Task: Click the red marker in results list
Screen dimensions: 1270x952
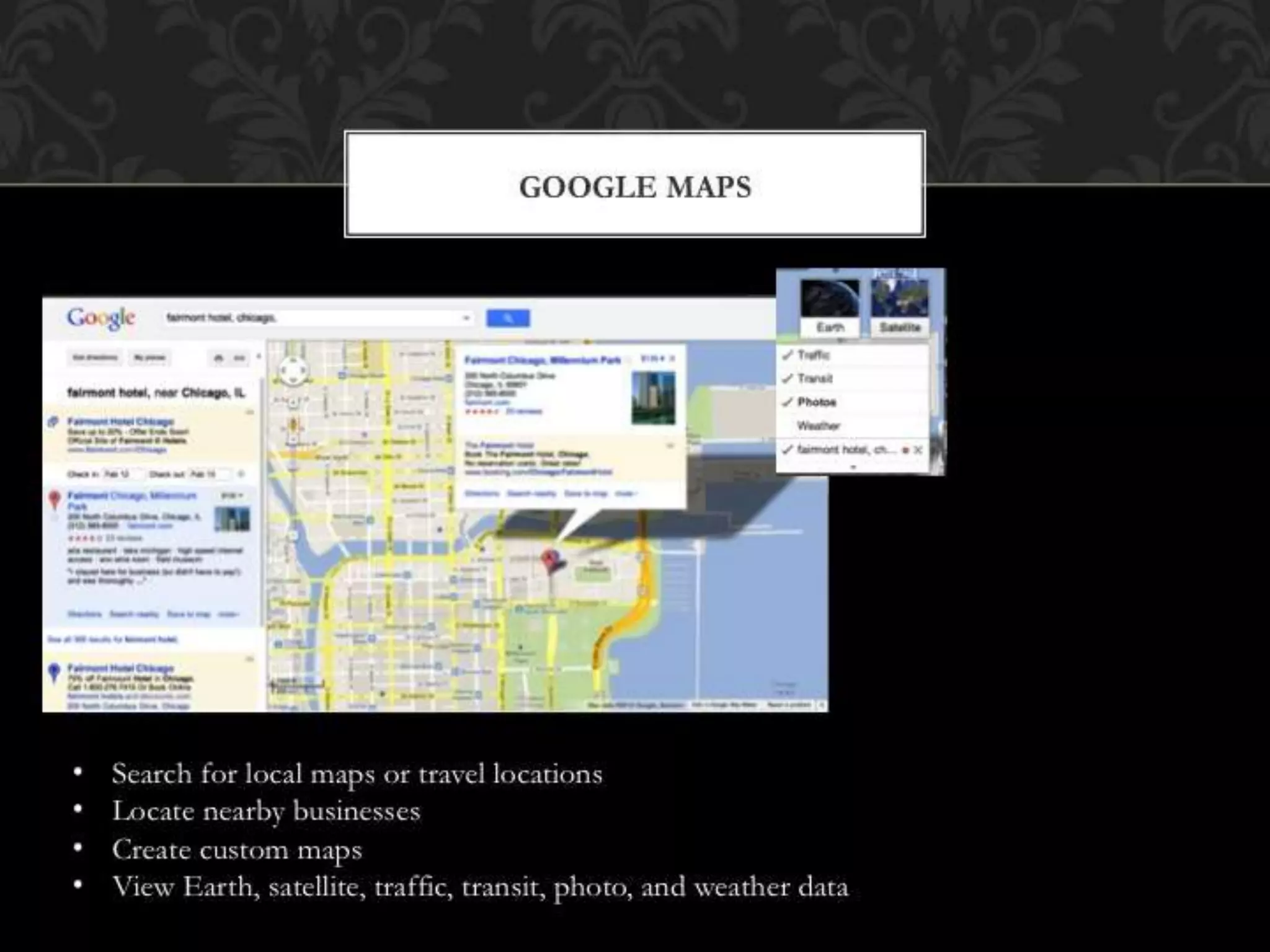Action: [x=54, y=500]
